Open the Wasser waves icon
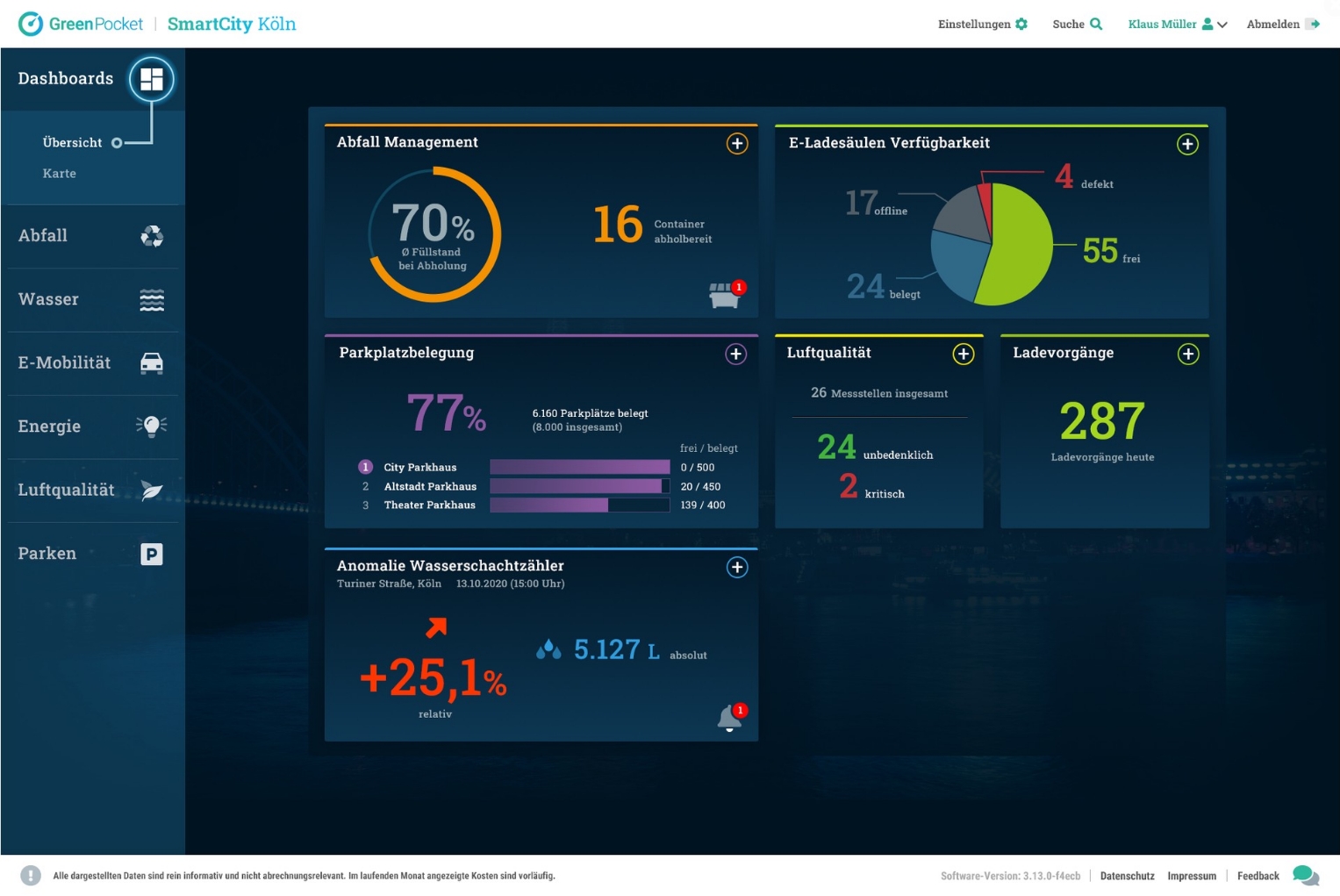This screenshot has height=896, width=1340. [x=152, y=300]
